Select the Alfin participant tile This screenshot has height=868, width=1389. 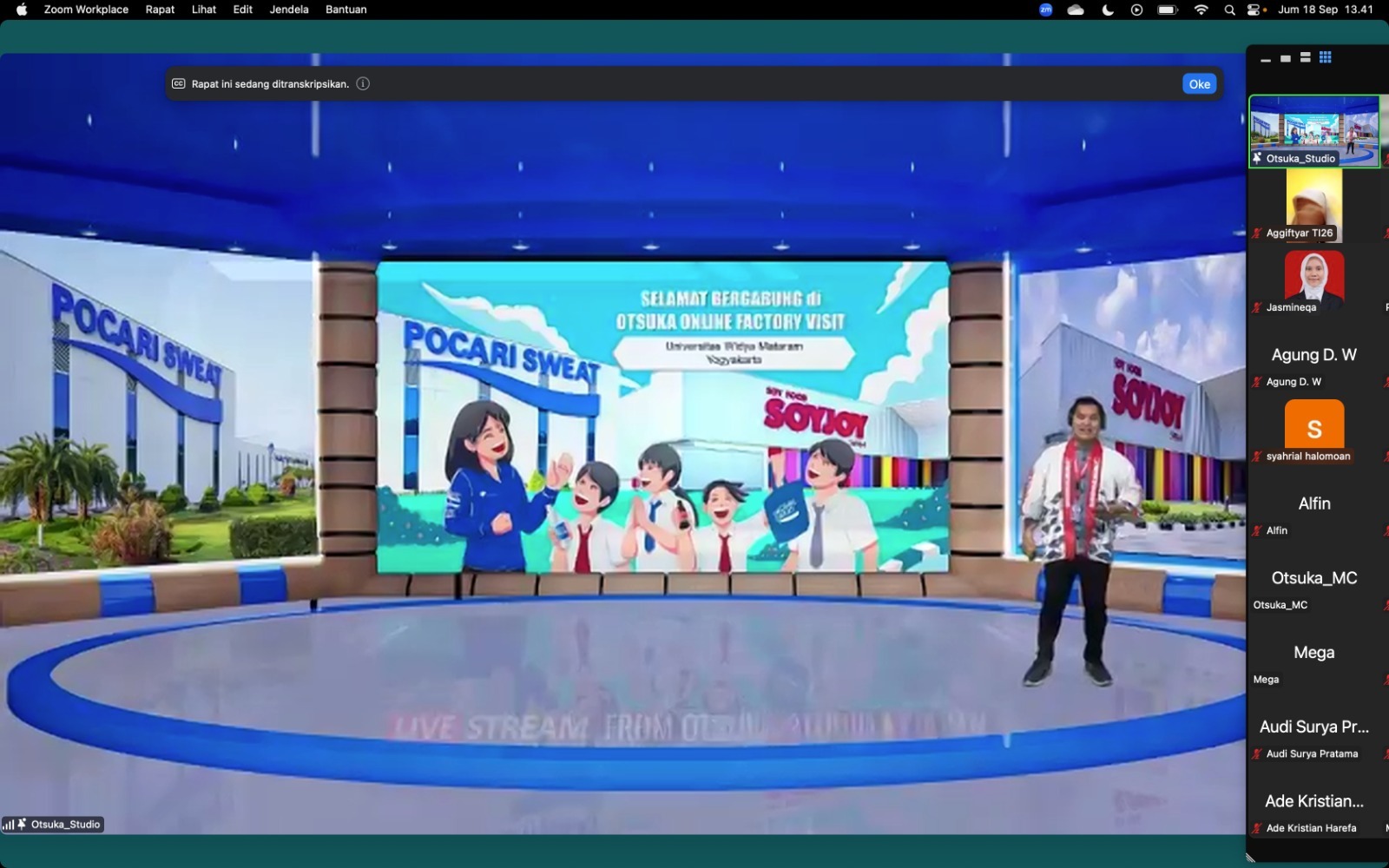pyautogui.click(x=1314, y=503)
